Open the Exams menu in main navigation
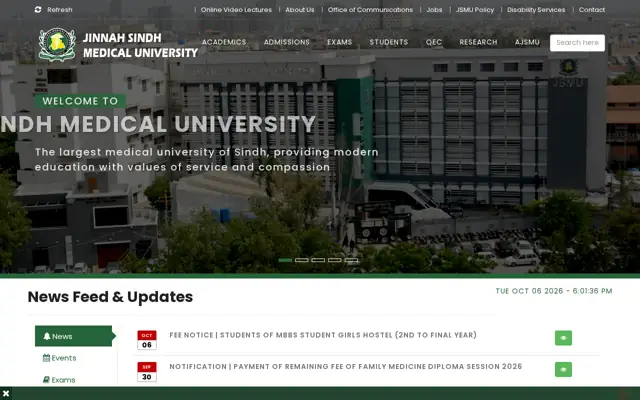The width and height of the screenshot is (640, 400). (339, 42)
